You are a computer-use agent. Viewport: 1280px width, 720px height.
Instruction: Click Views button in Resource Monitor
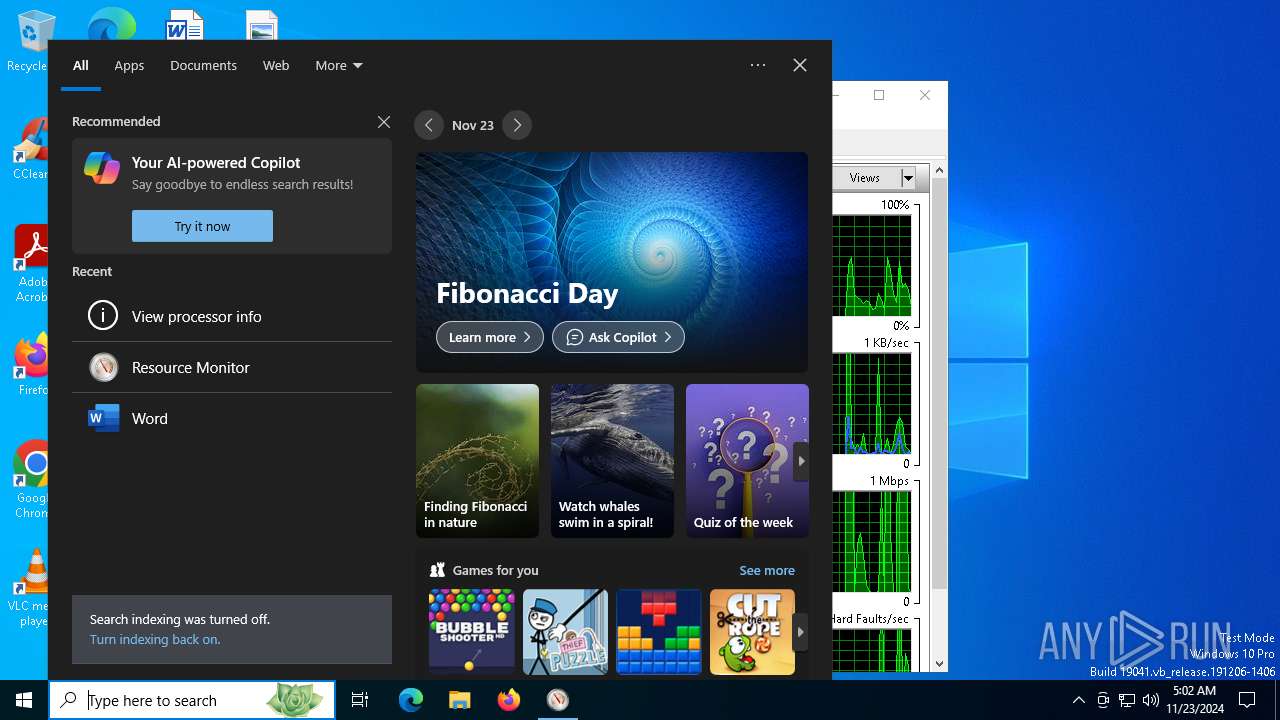(x=865, y=178)
